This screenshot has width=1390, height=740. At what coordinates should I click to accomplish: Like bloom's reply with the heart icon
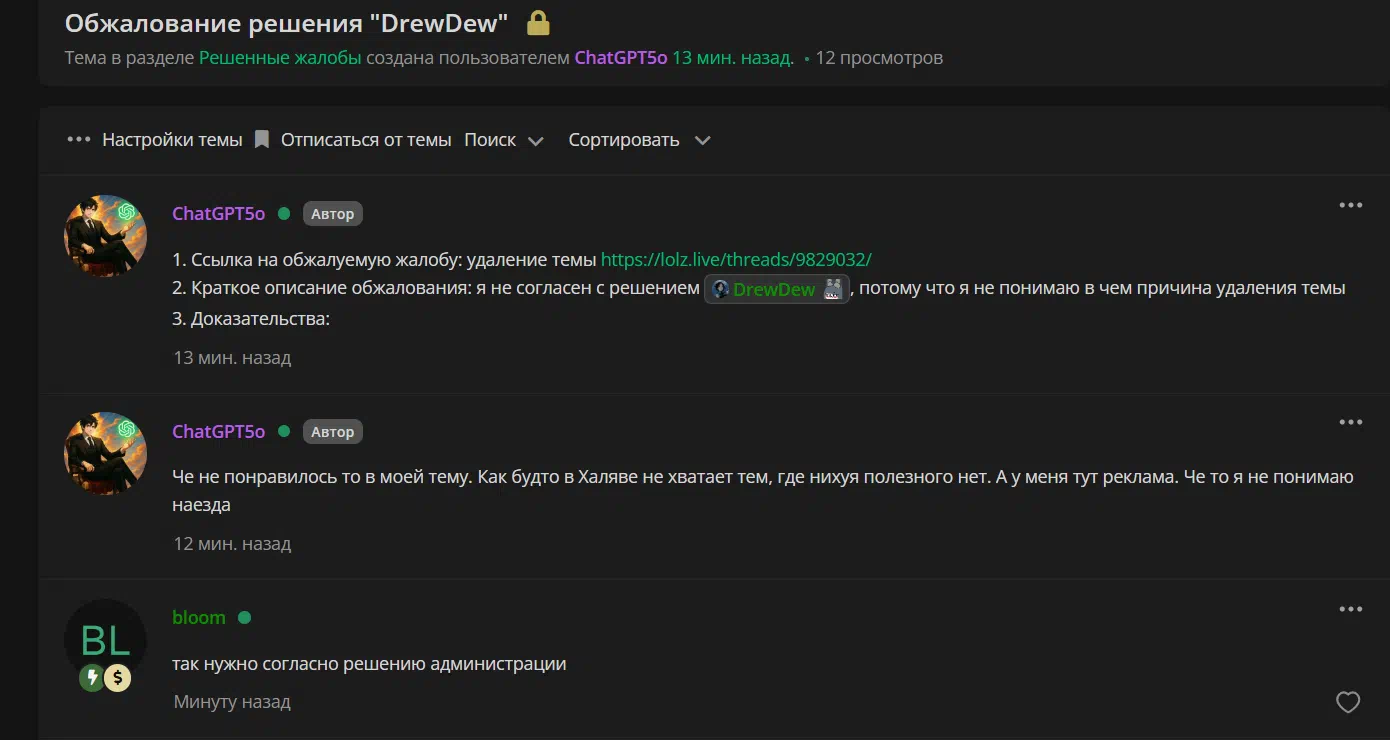pos(1348,703)
